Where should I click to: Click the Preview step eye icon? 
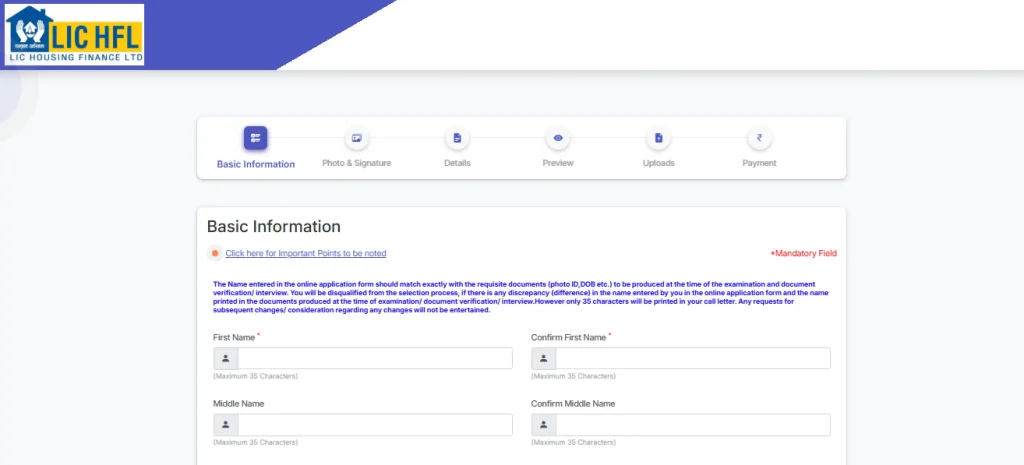pos(558,138)
